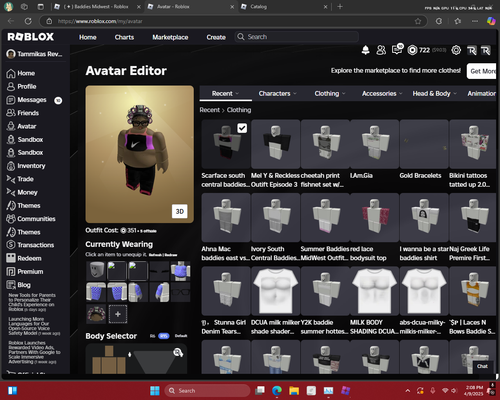Open the settings gear icon in header

pyautogui.click(x=456, y=50)
